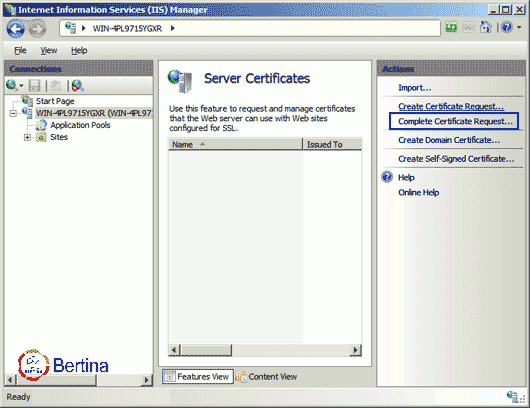
Task: Click the greyed Forward navigation arrow
Action: tap(37, 29)
